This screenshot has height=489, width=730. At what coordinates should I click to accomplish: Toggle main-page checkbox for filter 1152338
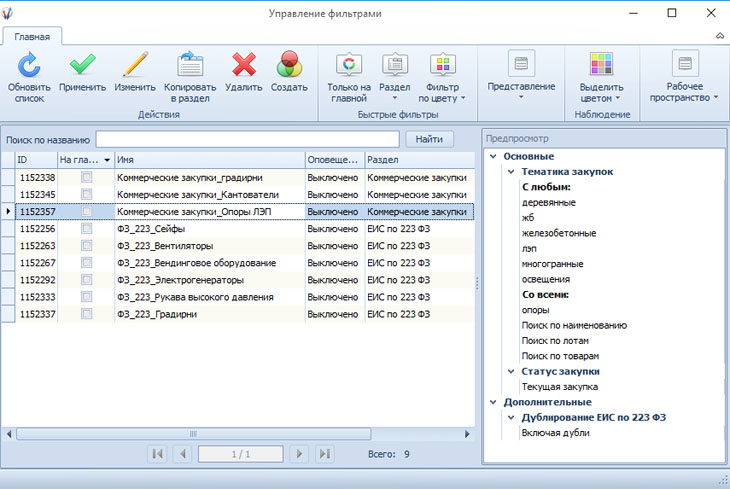pyautogui.click(x=87, y=177)
